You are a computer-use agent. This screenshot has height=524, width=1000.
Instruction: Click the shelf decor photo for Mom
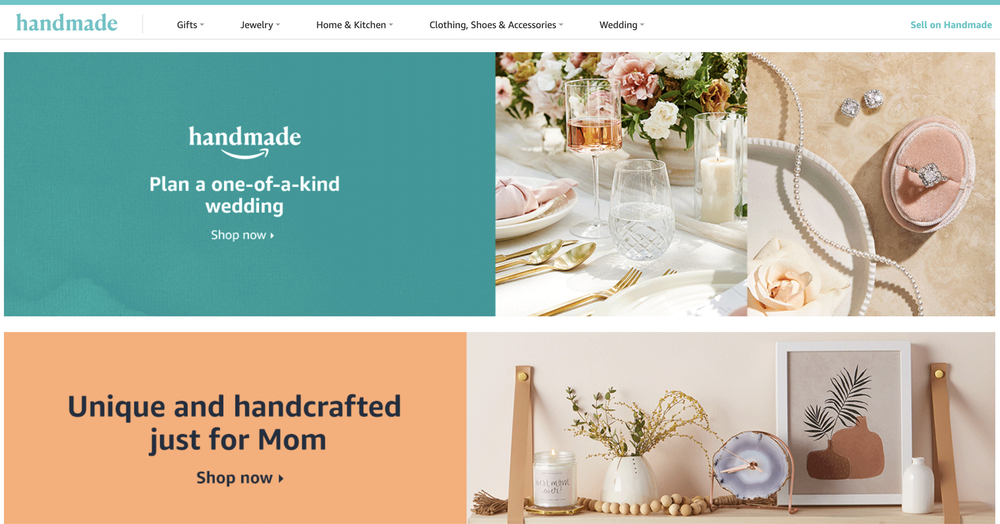pyautogui.click(x=731, y=428)
